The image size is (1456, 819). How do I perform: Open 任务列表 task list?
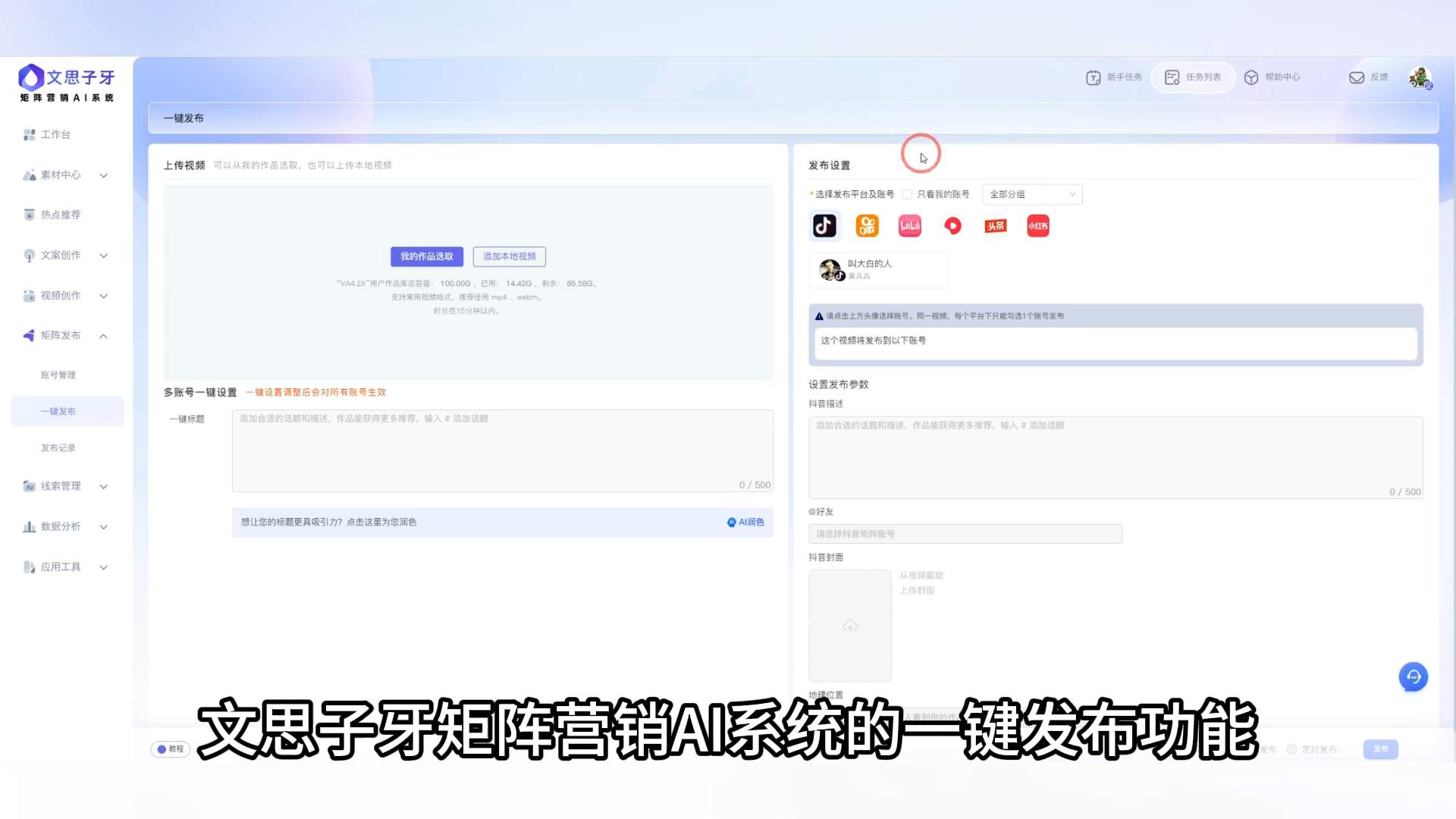click(1193, 77)
